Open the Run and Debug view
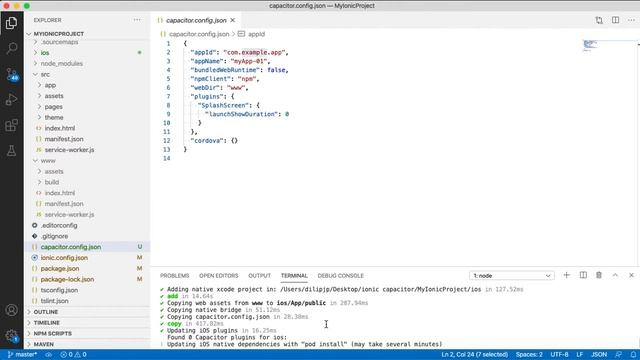Image resolution: width=640 pixels, height=360 pixels. (11, 99)
